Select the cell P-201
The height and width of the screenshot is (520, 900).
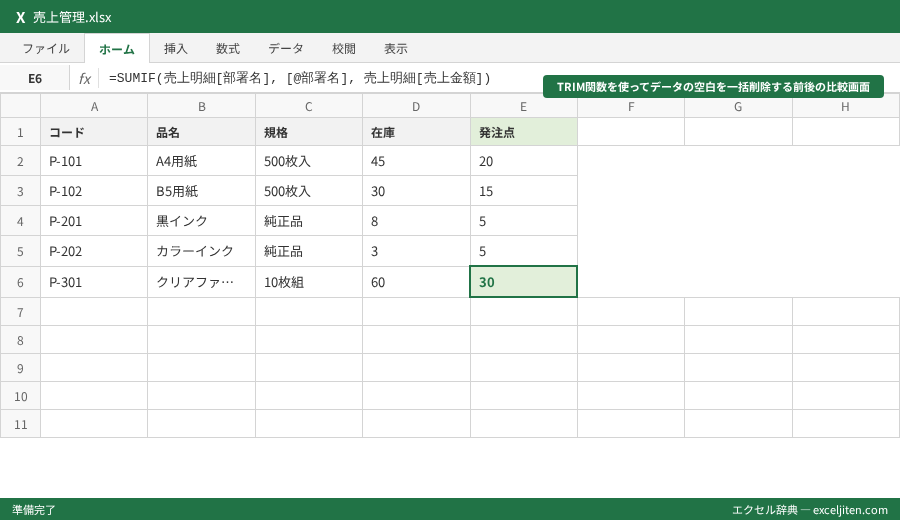point(94,221)
